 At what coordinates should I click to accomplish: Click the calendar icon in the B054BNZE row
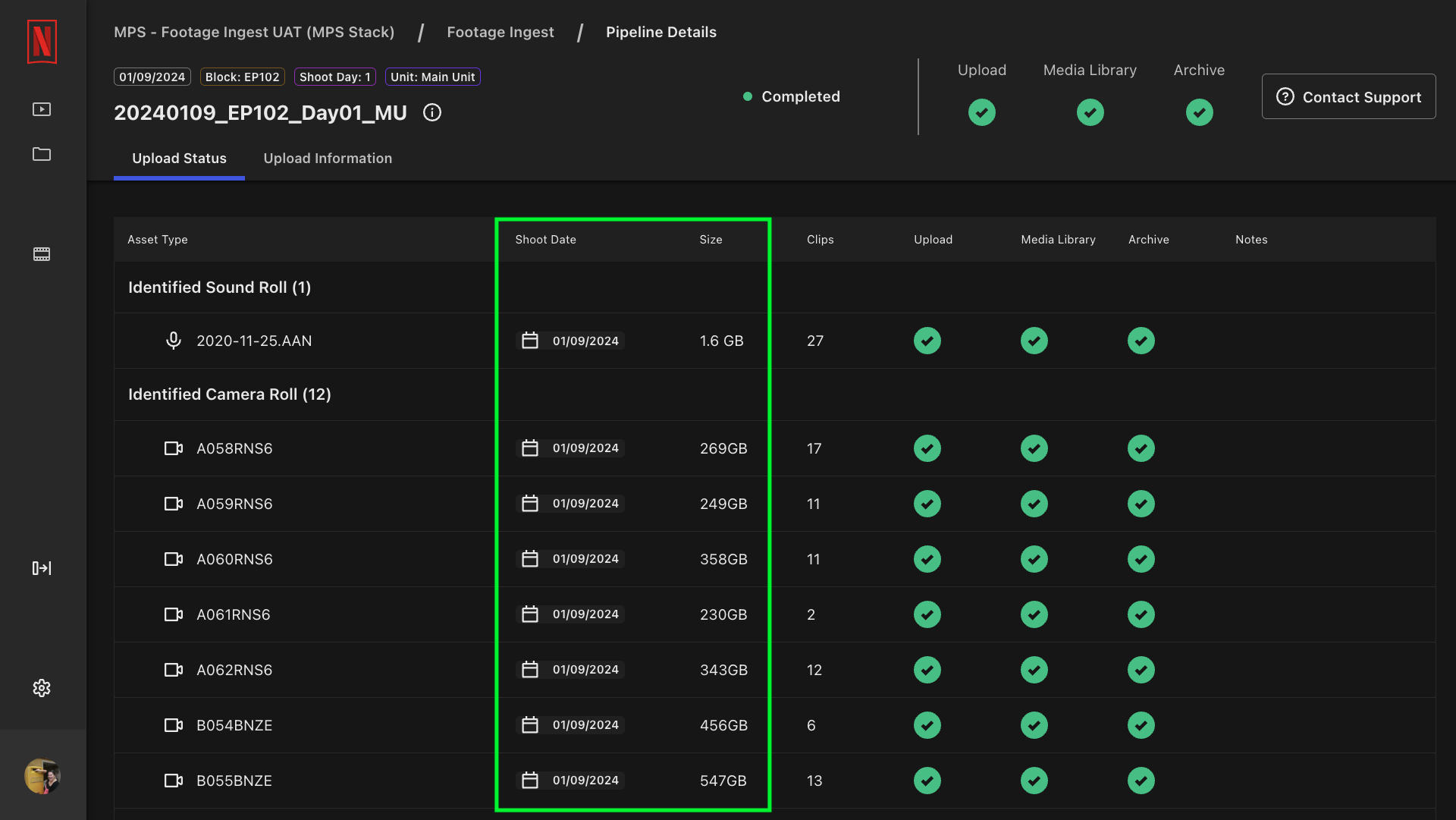pos(530,724)
